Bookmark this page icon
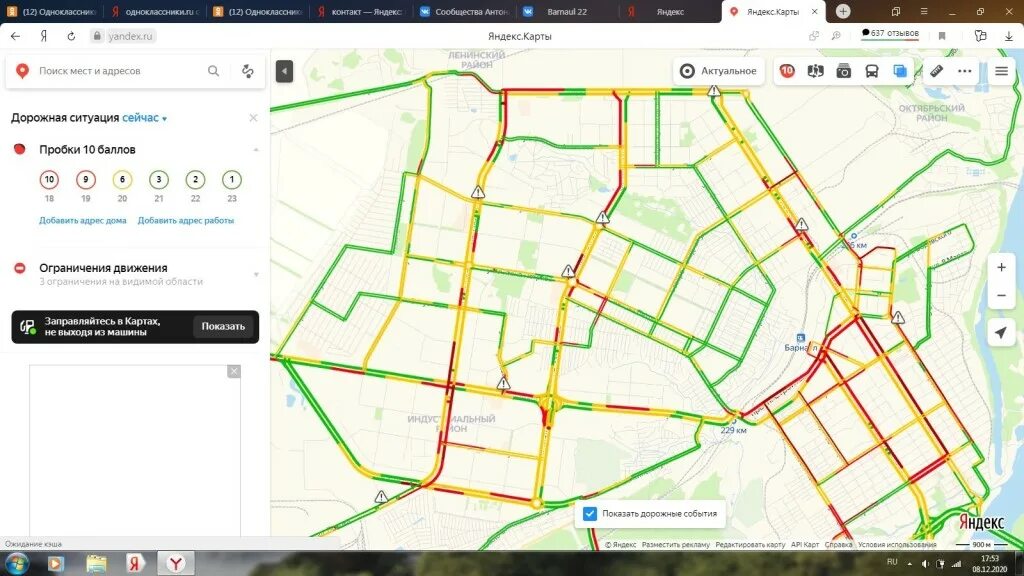This screenshot has height=576, width=1024. click(x=942, y=37)
